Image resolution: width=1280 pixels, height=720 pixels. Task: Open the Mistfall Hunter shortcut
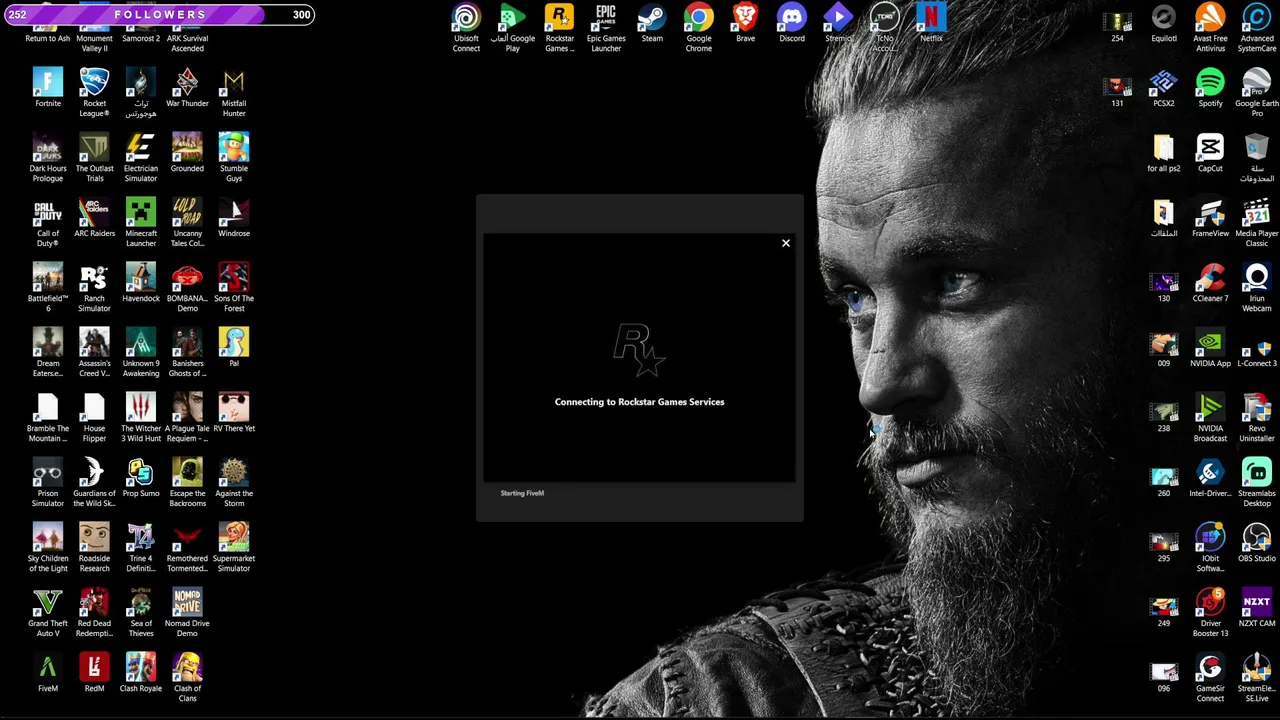pyautogui.click(x=234, y=92)
